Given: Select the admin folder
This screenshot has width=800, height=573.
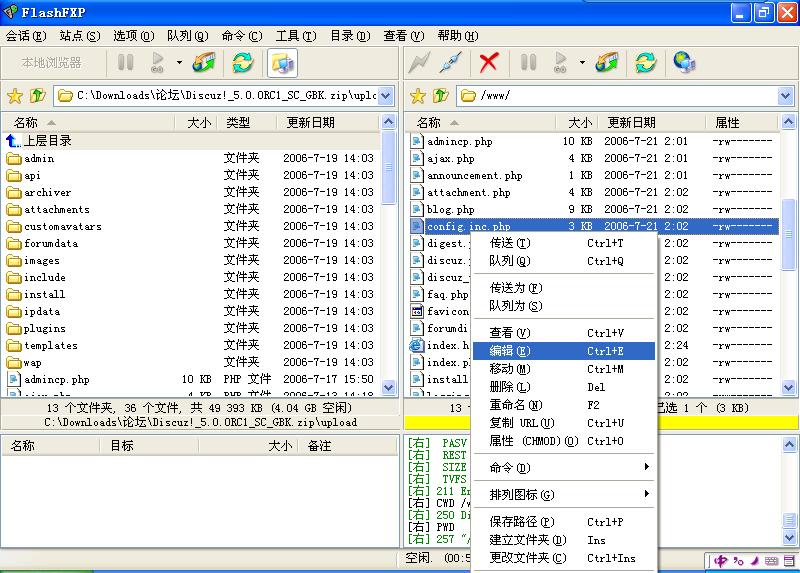Looking at the screenshot, I should point(191,158).
